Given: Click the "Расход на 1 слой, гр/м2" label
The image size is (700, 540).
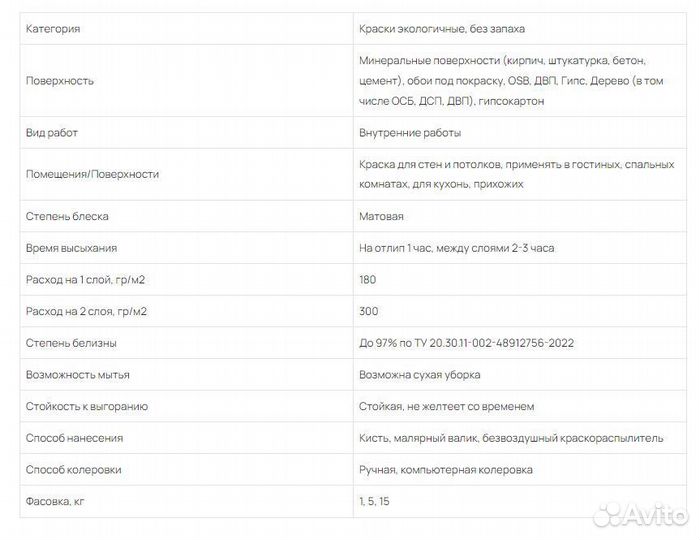Looking at the screenshot, I should (x=86, y=280).
